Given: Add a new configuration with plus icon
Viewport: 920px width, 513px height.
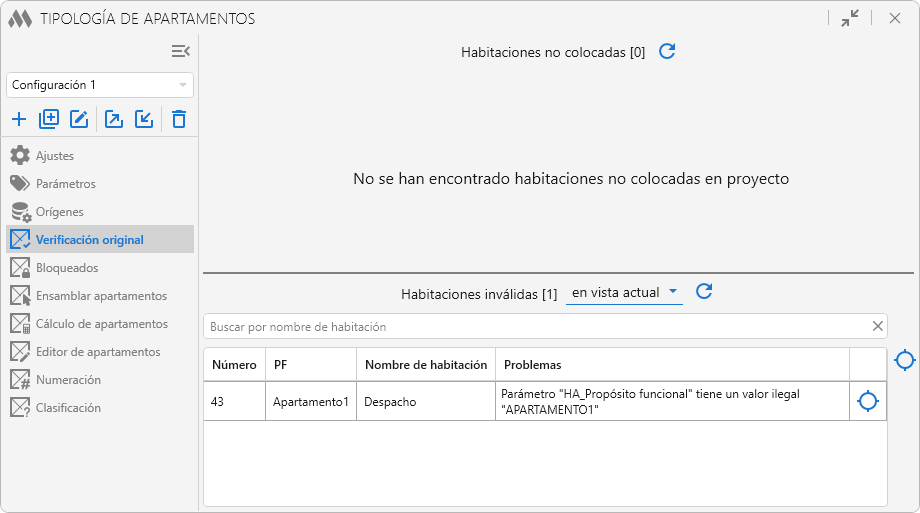Looking at the screenshot, I should point(19,120).
